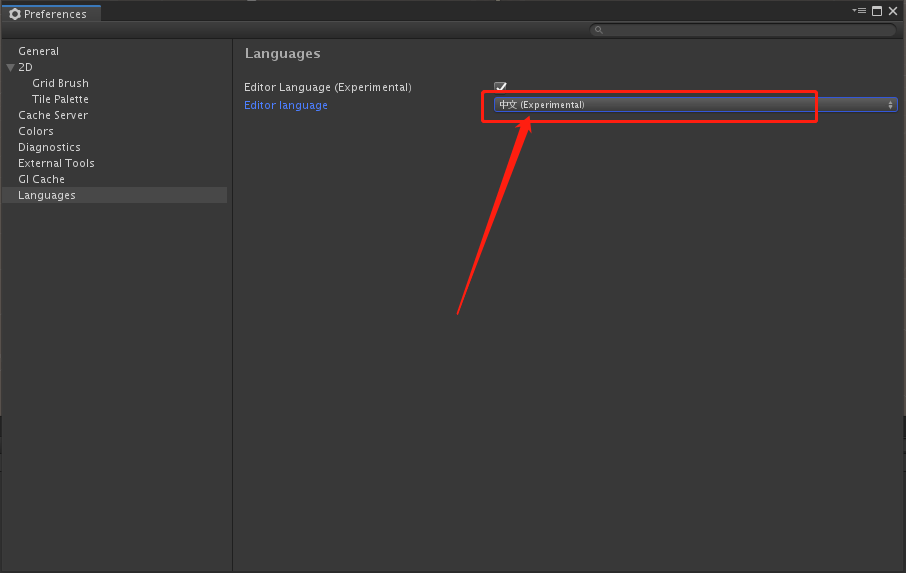Open the General preferences section

(x=38, y=51)
